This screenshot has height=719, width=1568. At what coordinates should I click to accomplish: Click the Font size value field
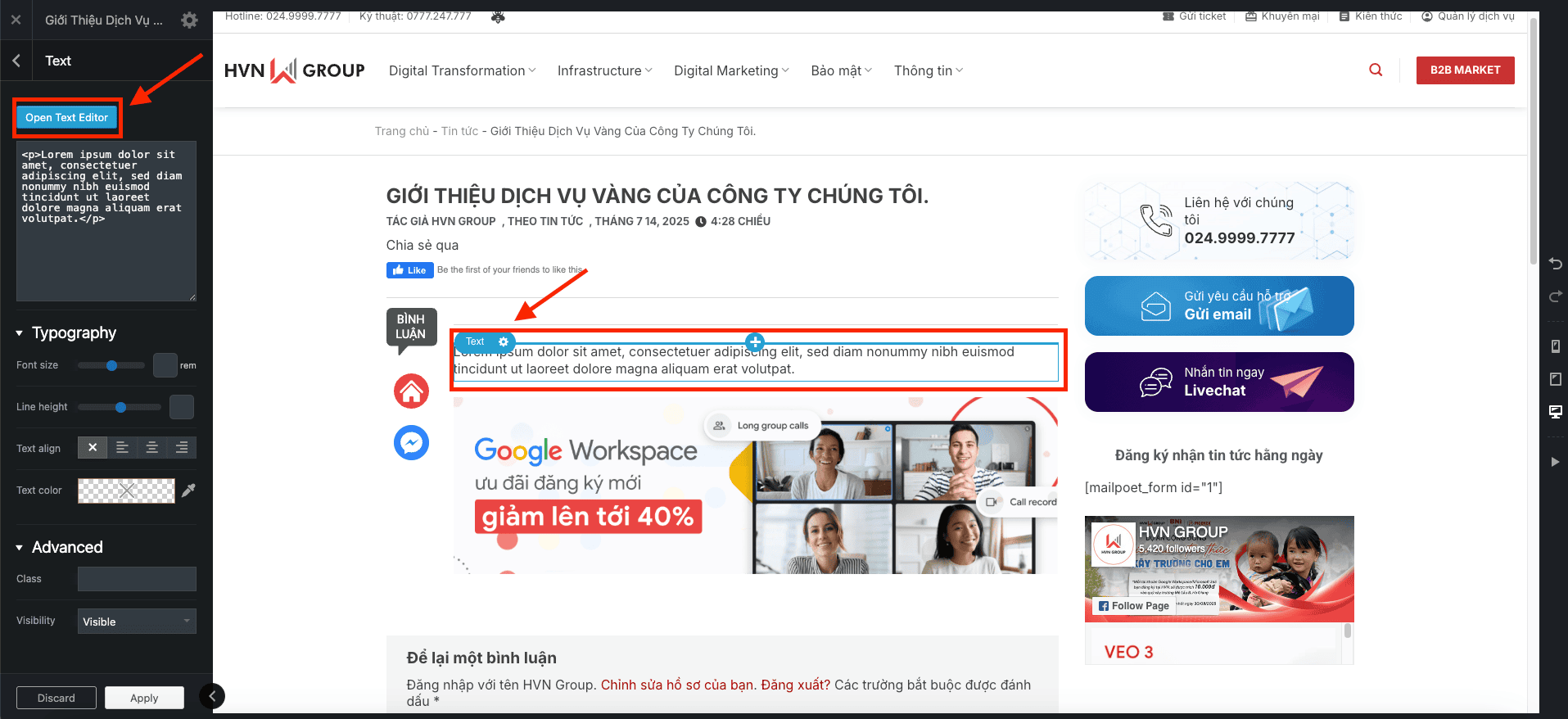165,365
